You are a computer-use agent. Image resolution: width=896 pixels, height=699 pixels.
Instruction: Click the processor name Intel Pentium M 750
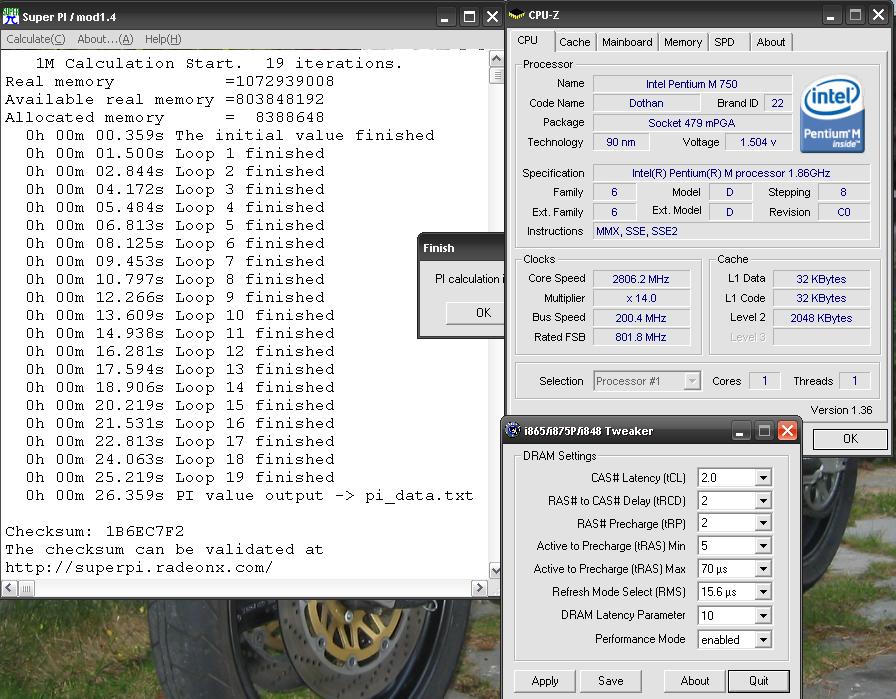coord(691,84)
